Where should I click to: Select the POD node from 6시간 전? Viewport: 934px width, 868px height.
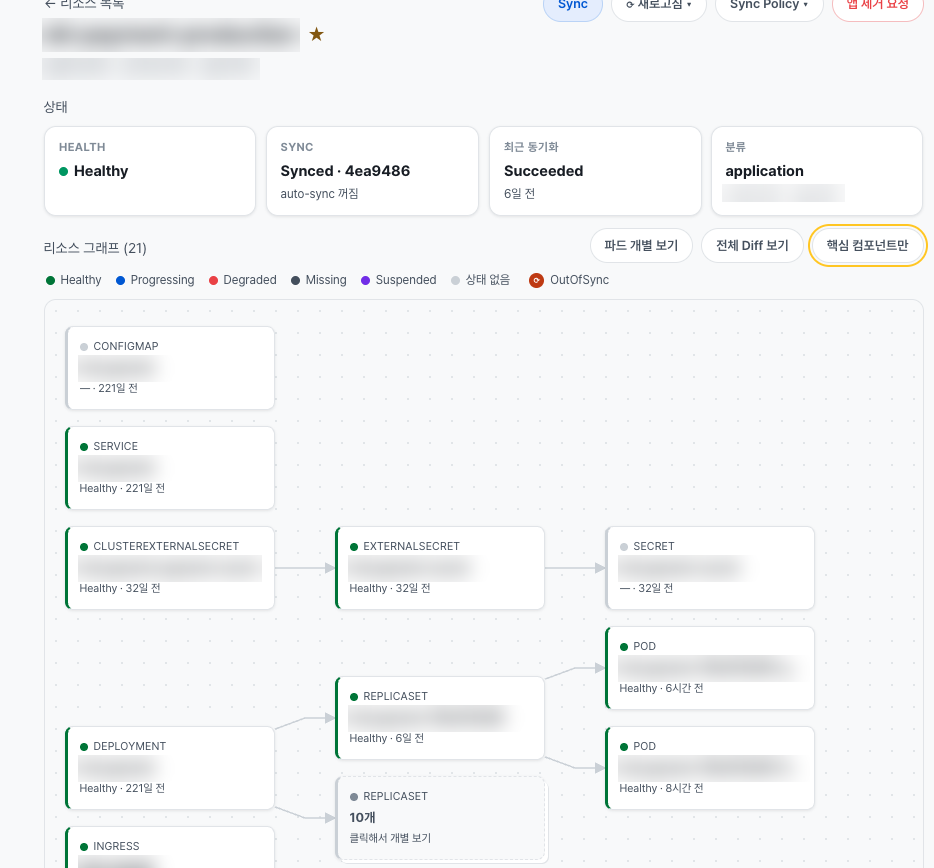[710, 668]
